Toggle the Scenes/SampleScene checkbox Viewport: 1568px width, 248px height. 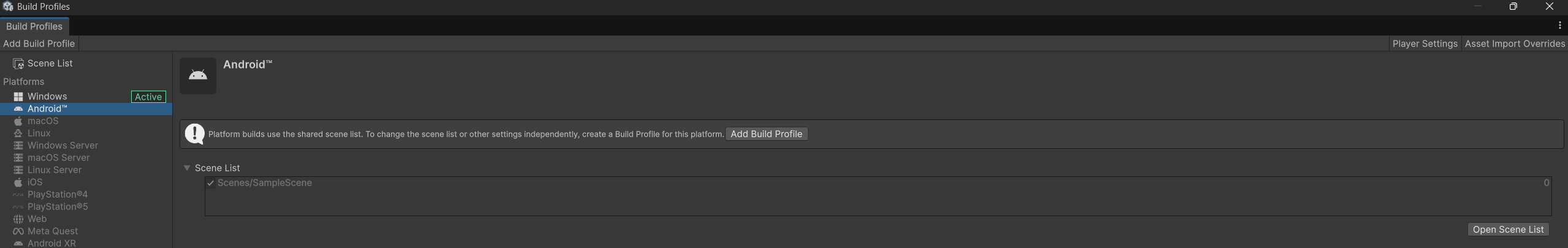pos(211,183)
